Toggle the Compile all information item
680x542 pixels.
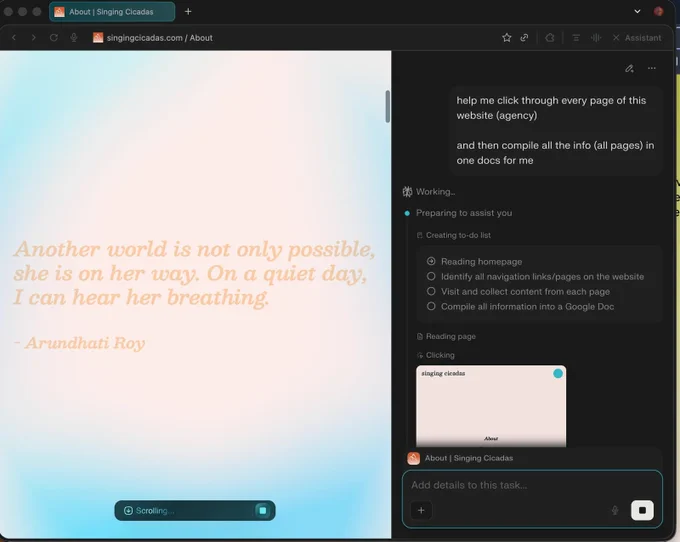[431, 306]
